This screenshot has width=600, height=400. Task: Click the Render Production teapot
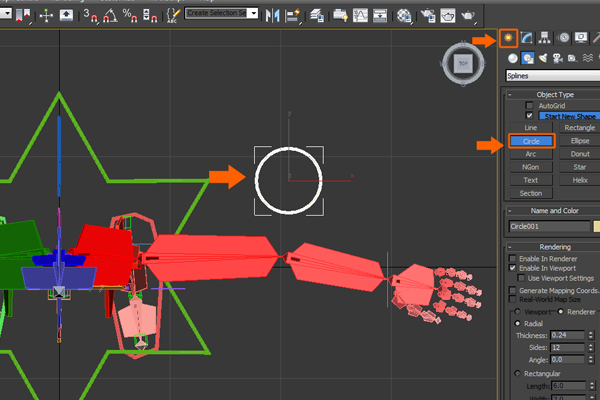click(x=468, y=16)
